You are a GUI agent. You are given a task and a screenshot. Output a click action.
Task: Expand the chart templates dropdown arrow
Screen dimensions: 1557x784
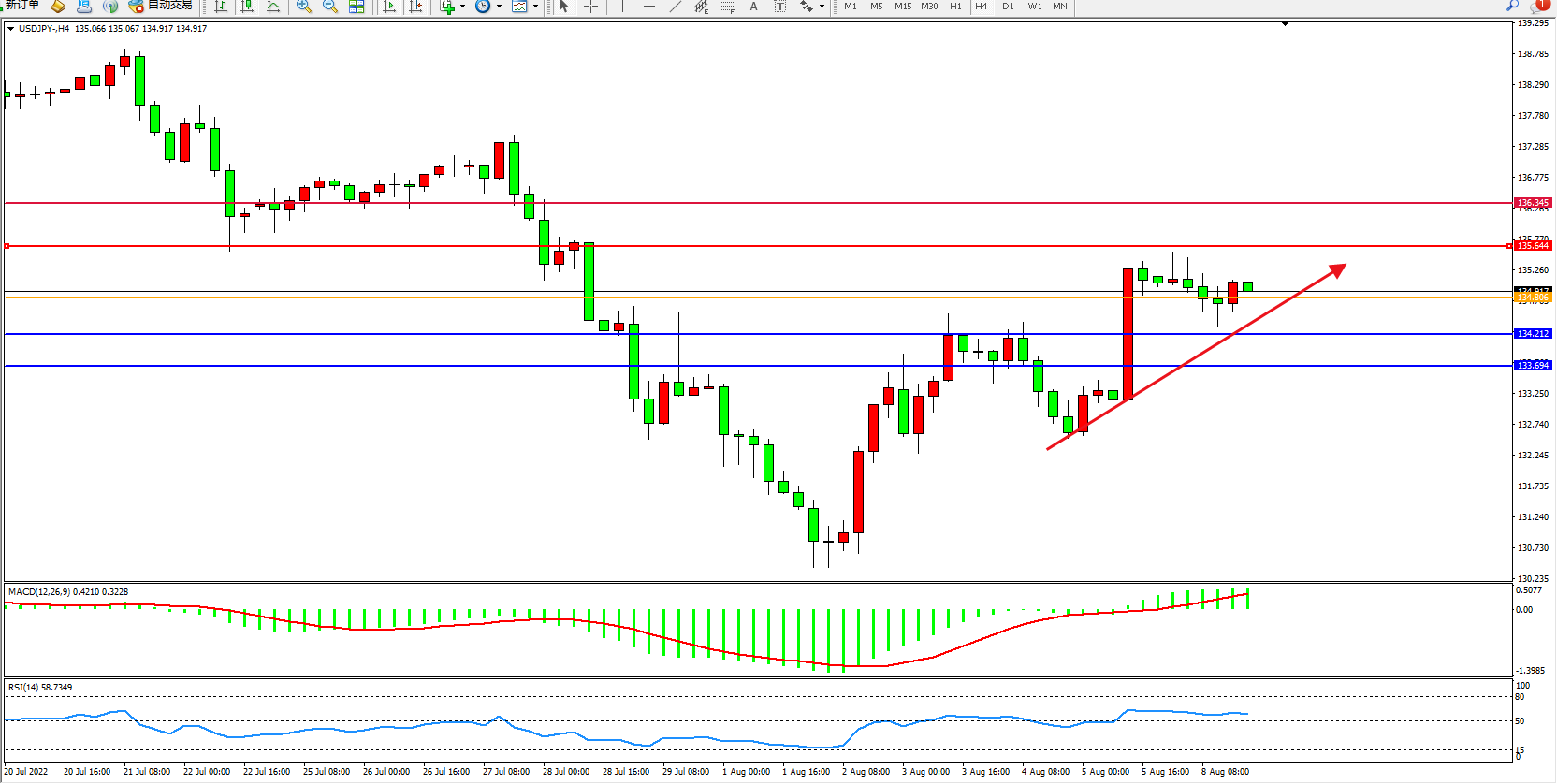(535, 7)
